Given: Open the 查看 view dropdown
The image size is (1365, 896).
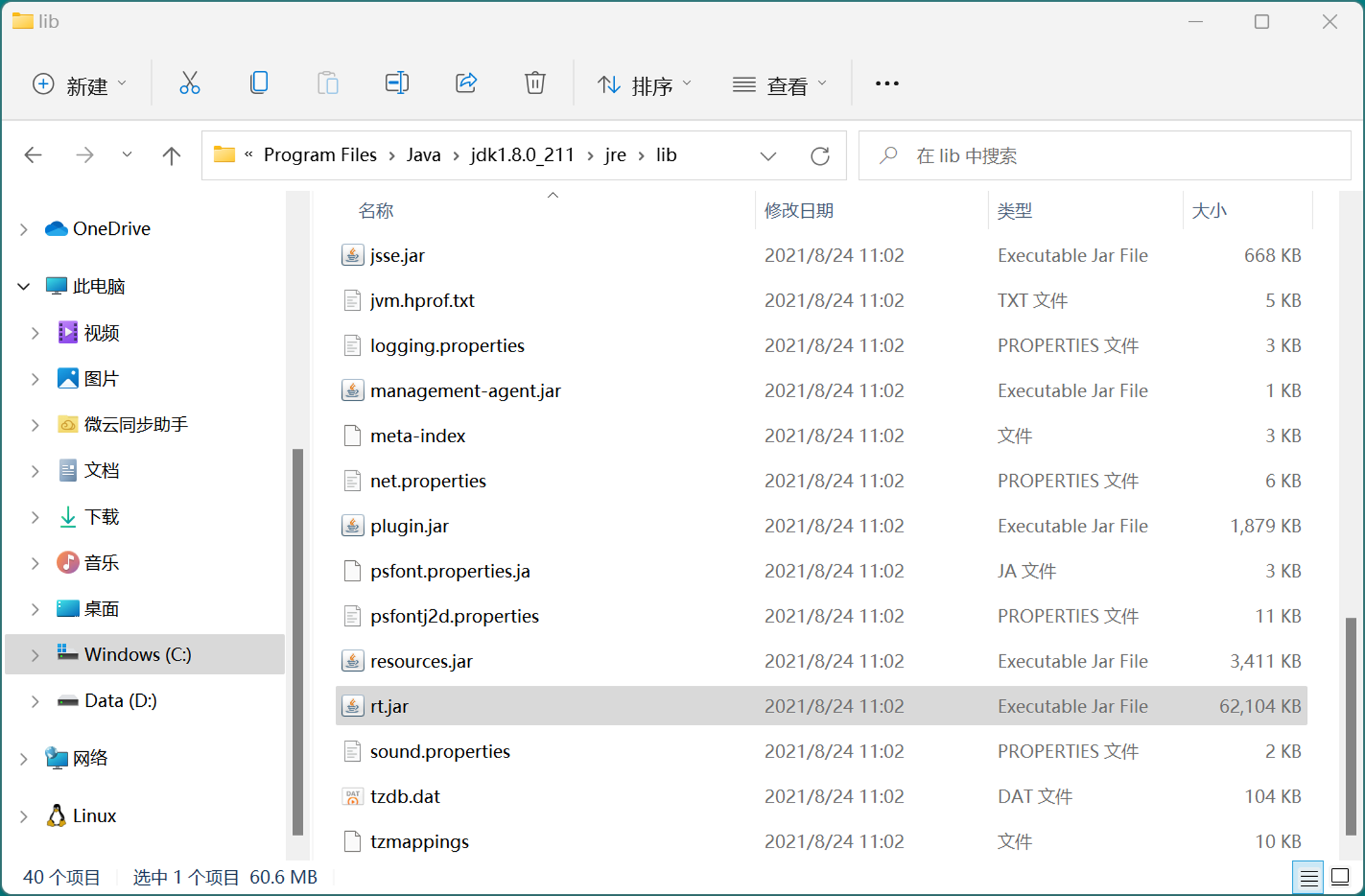Looking at the screenshot, I should coord(779,85).
